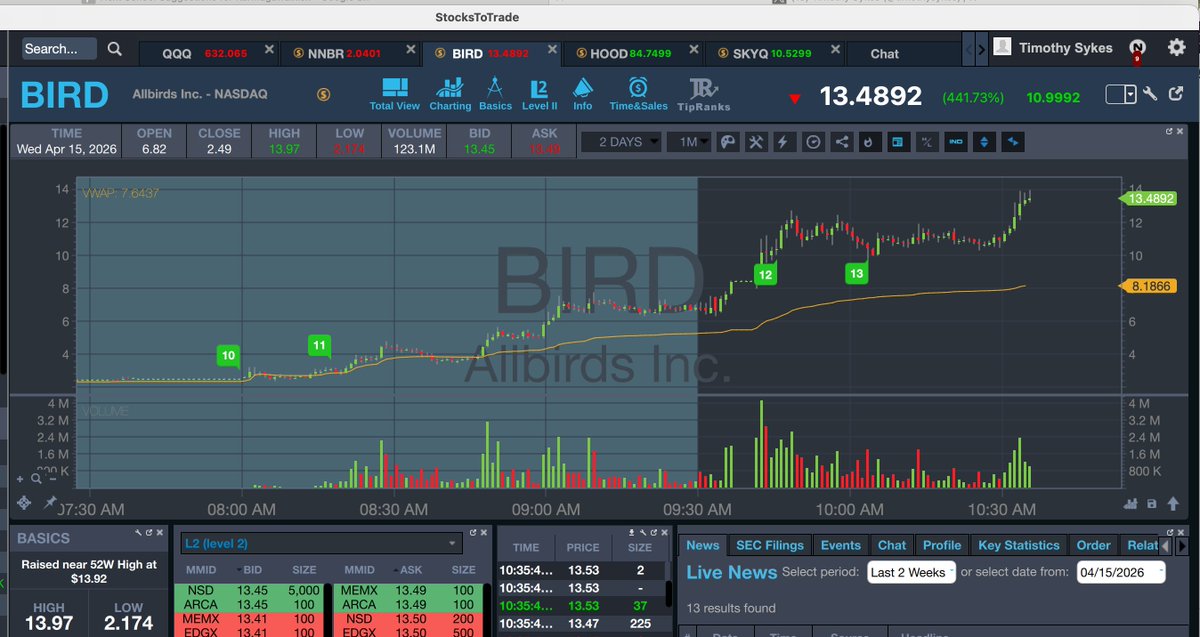Click the wrench icon beside price header
Image resolution: width=1200 pixels, height=637 pixels.
[x=1150, y=94]
